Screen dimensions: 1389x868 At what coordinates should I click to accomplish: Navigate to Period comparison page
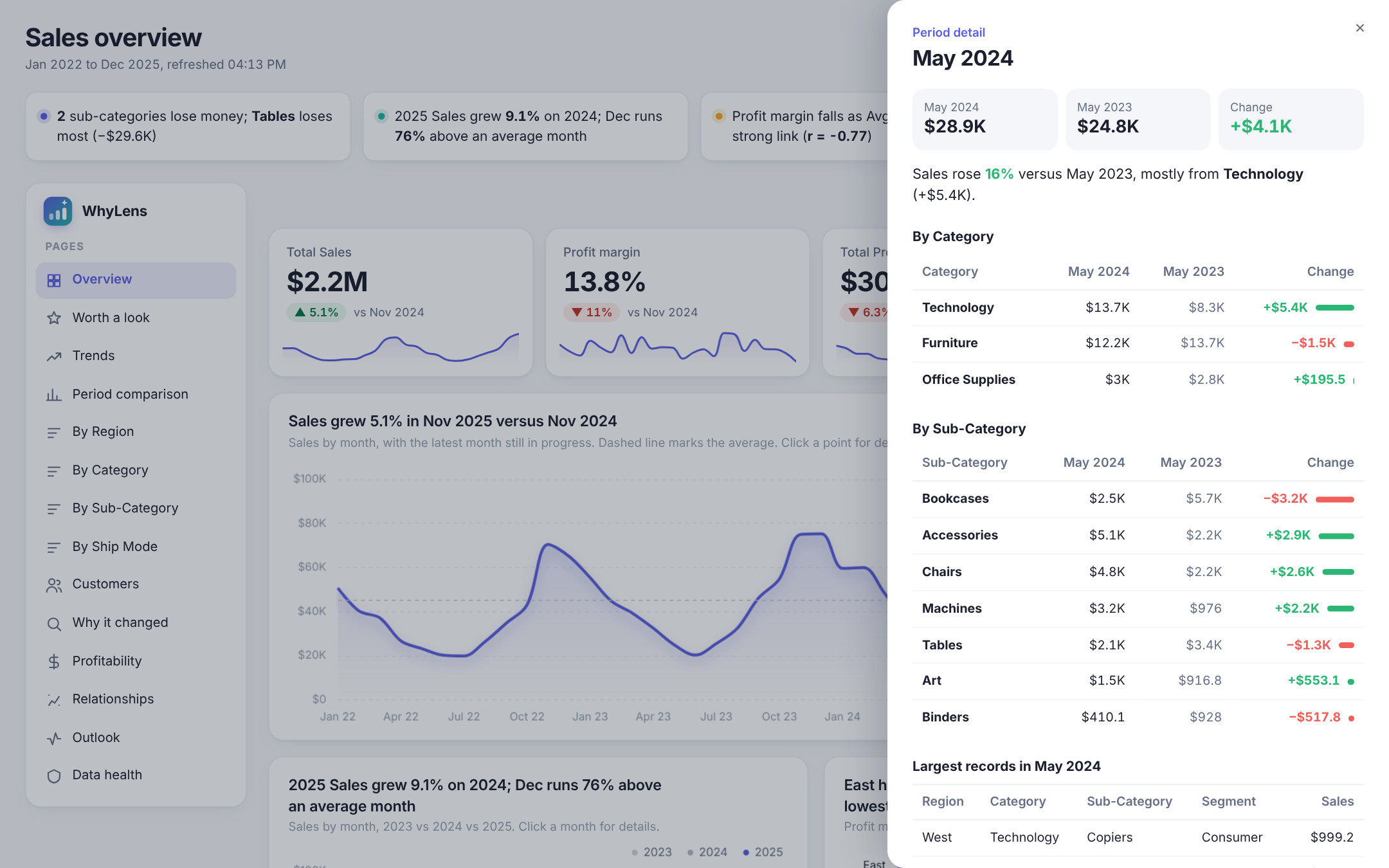point(136,394)
